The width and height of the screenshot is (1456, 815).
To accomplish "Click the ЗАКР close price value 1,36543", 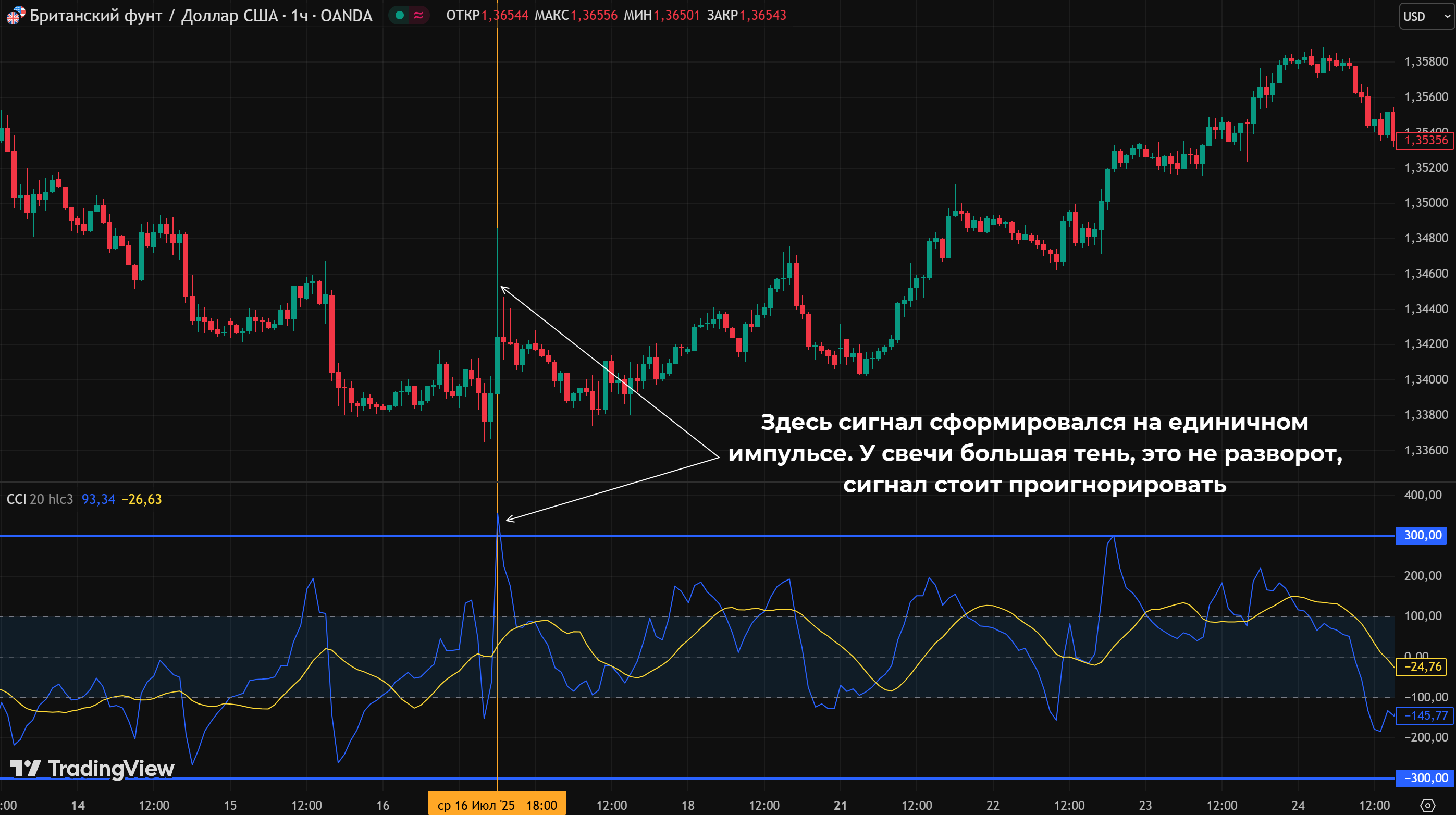I will (x=762, y=15).
